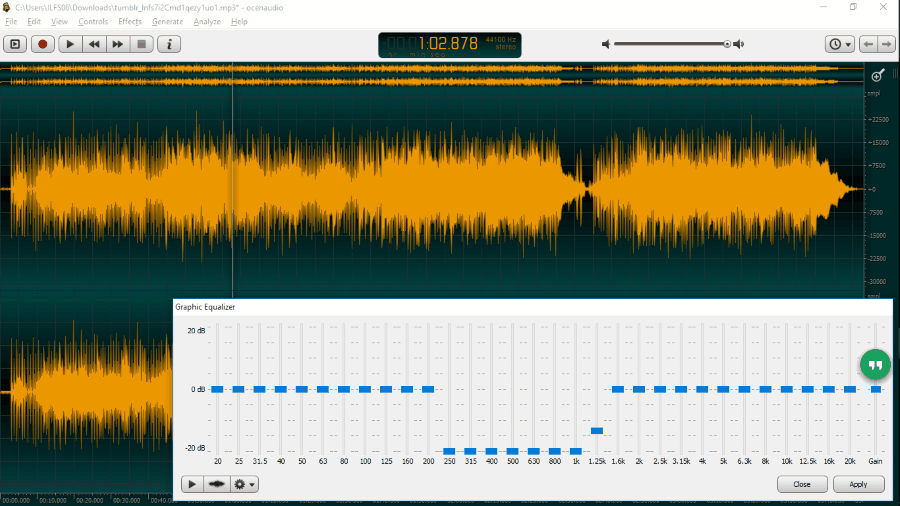
Task: Open the Generate menu
Action: (x=168, y=22)
